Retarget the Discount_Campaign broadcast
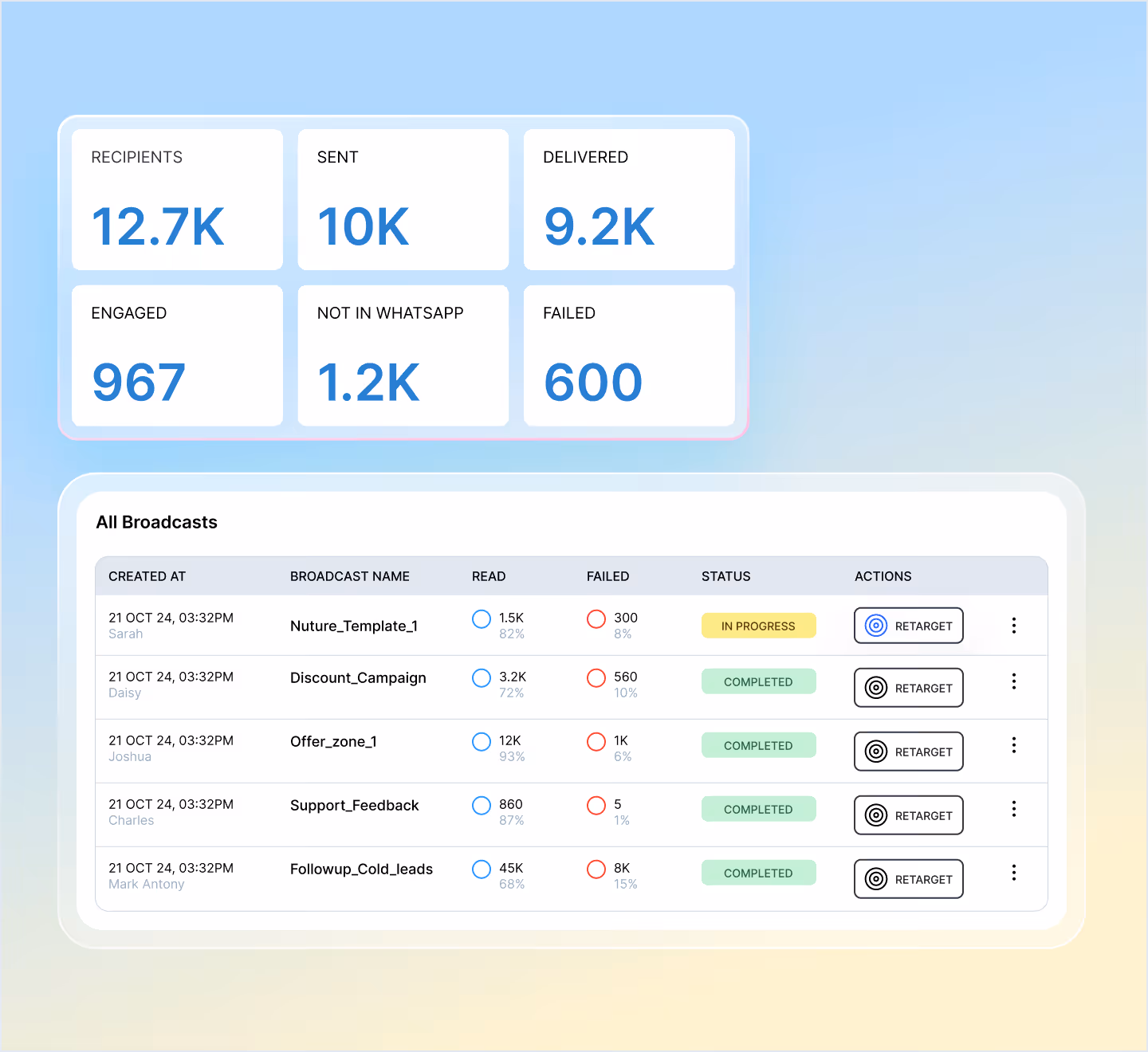The image size is (1148, 1052). coord(909,688)
